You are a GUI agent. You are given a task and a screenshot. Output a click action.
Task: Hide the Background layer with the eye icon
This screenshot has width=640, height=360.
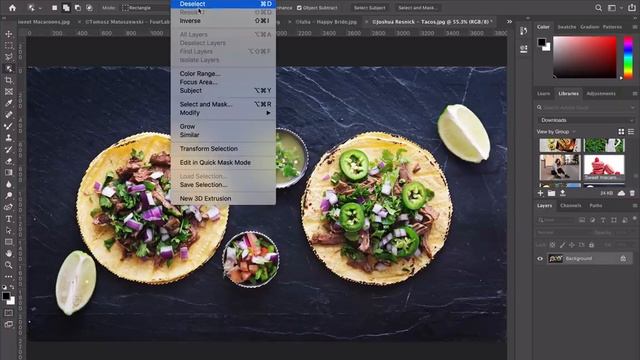tap(540, 258)
